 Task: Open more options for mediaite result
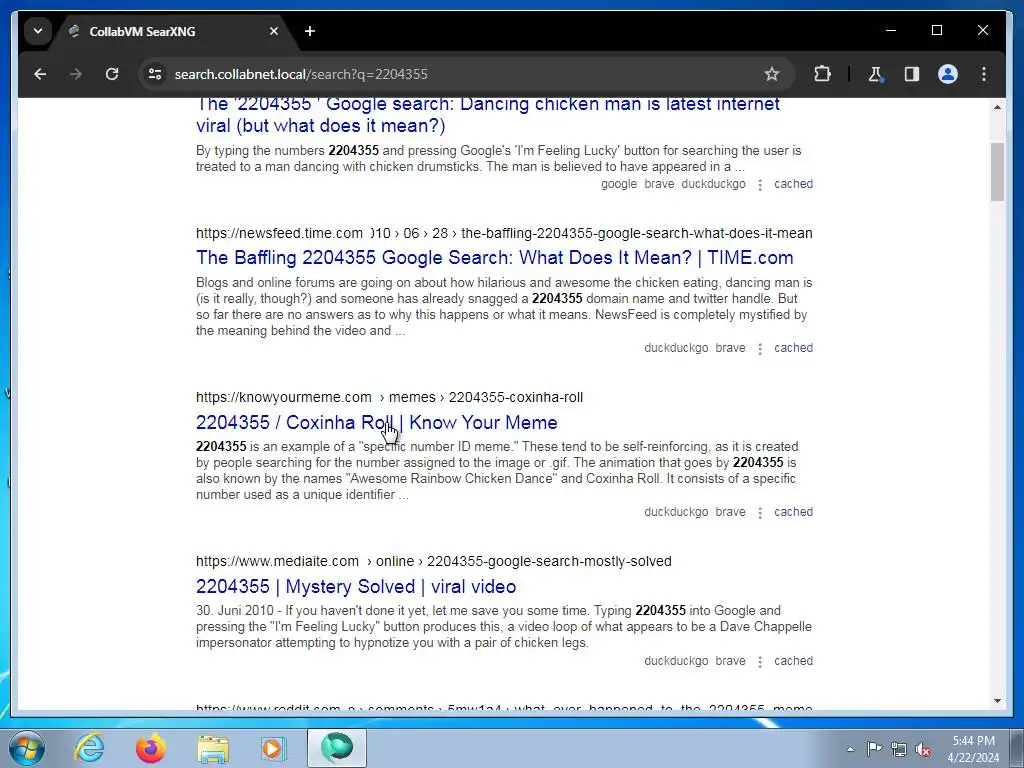[x=760, y=662]
